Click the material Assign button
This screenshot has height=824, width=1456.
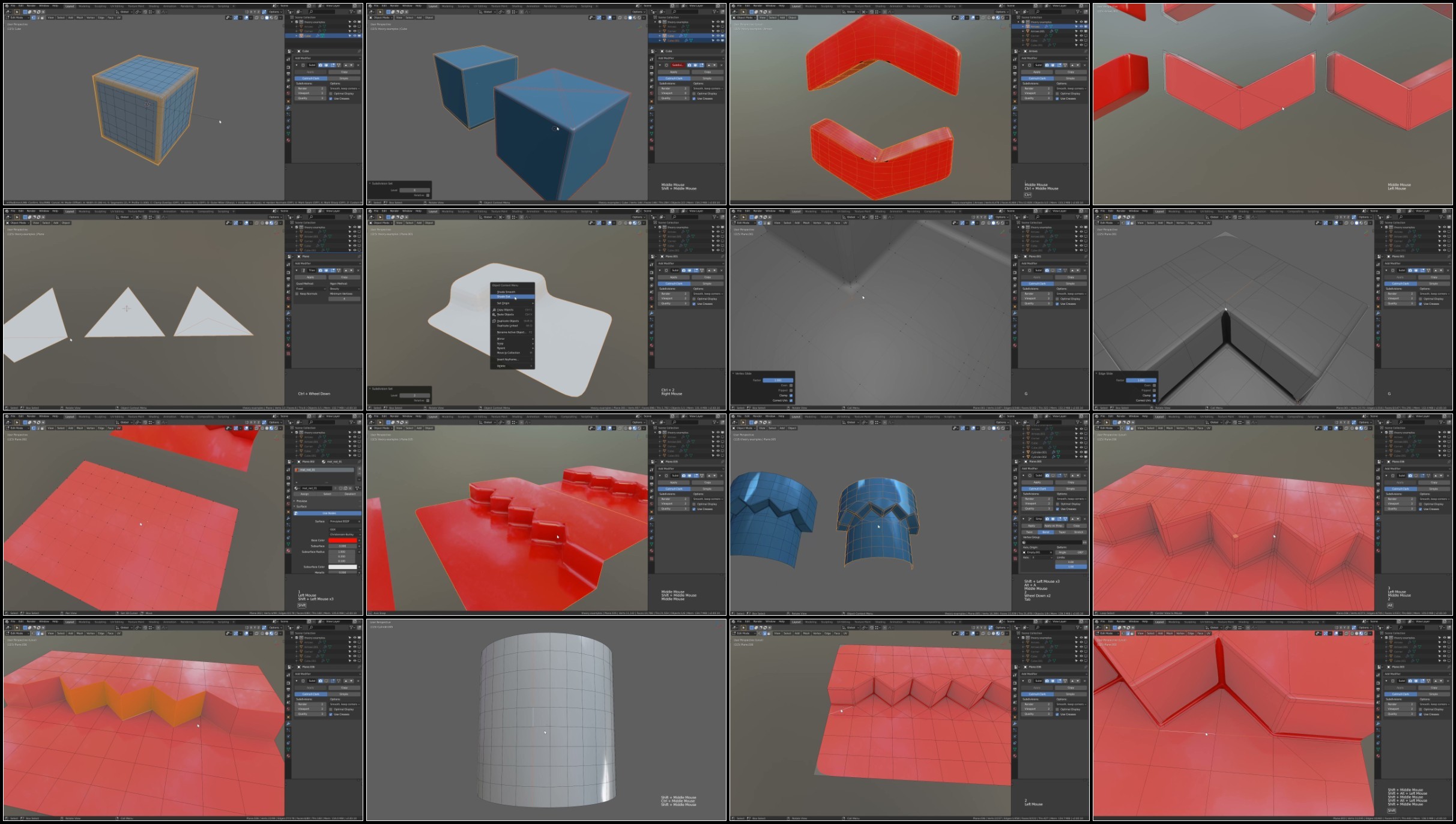click(304, 494)
